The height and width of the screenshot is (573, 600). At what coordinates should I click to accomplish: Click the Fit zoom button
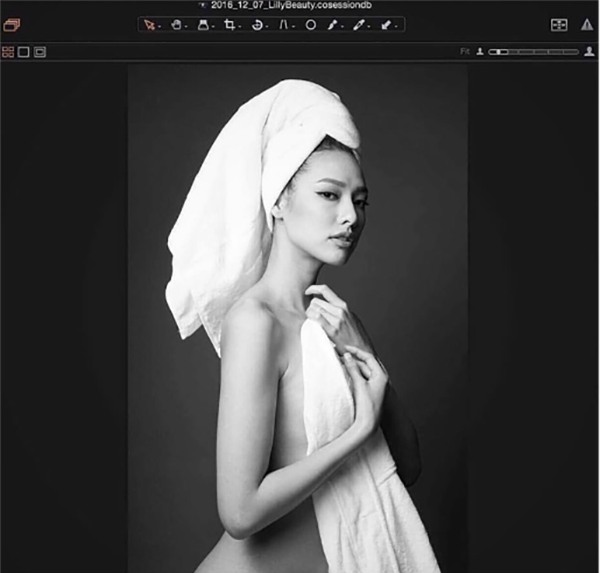(x=465, y=51)
